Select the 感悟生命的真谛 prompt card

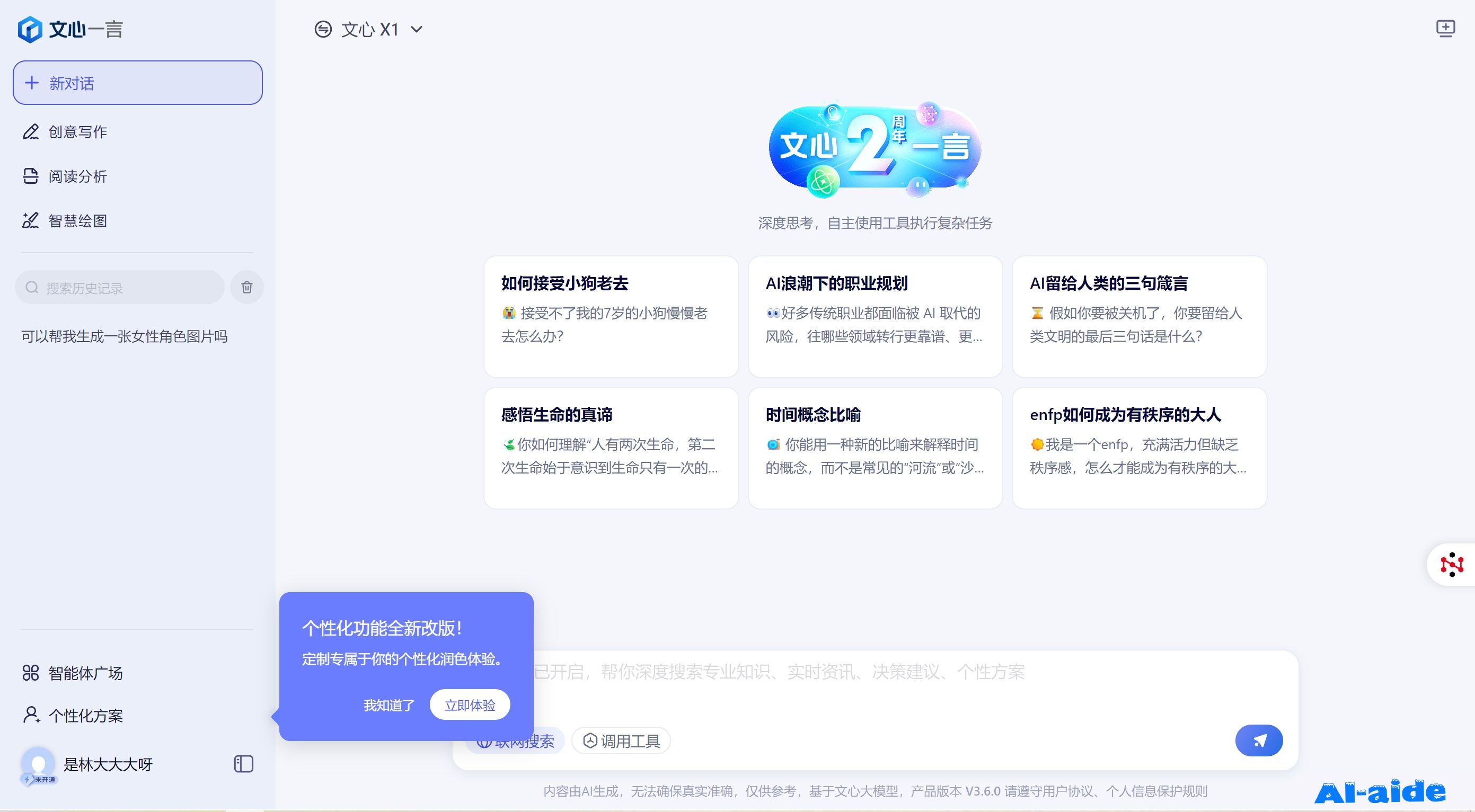point(611,448)
